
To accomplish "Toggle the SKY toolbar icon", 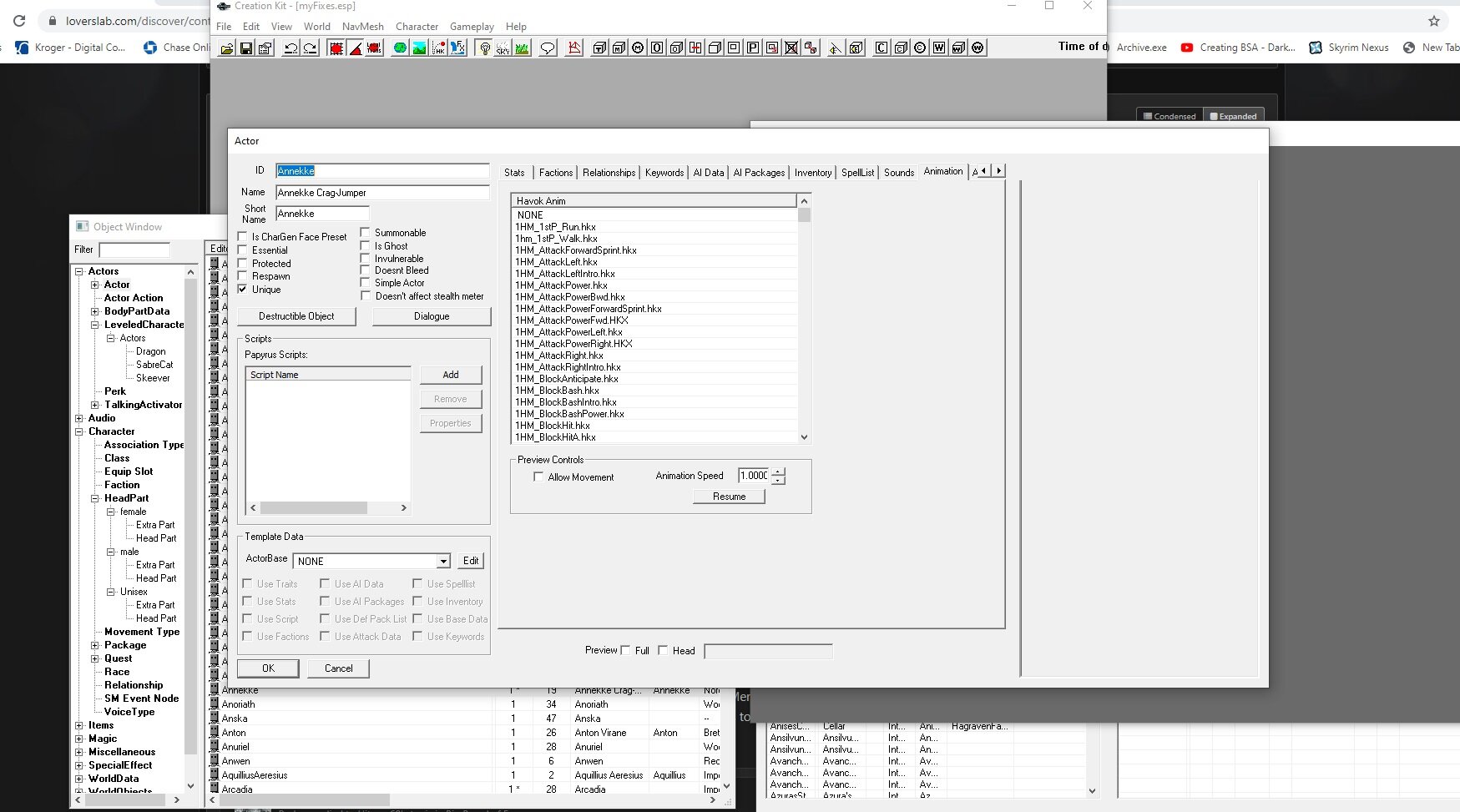I will [503, 48].
